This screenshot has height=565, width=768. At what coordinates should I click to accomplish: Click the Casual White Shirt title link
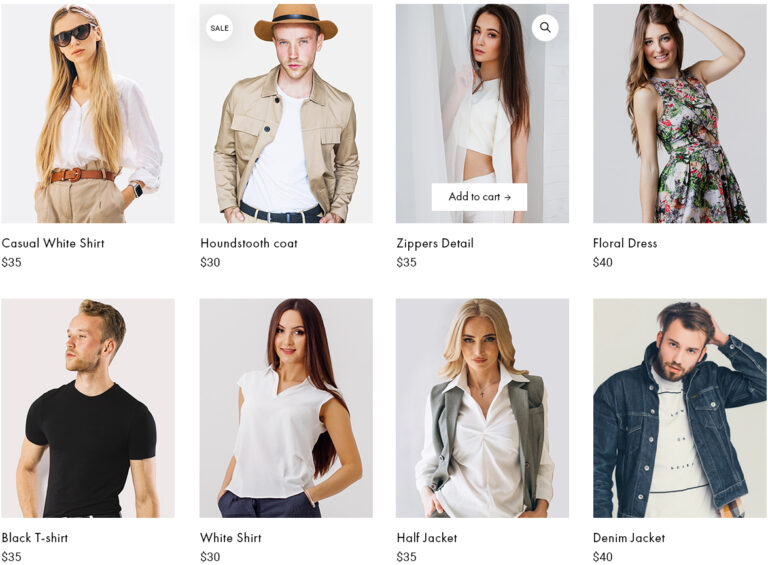click(53, 243)
